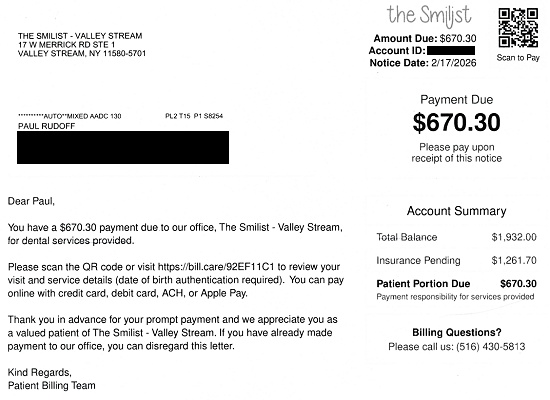Viewport: 550px width, 400px height.
Task: Click the large $670.30 payment amount
Action: pos(456,122)
